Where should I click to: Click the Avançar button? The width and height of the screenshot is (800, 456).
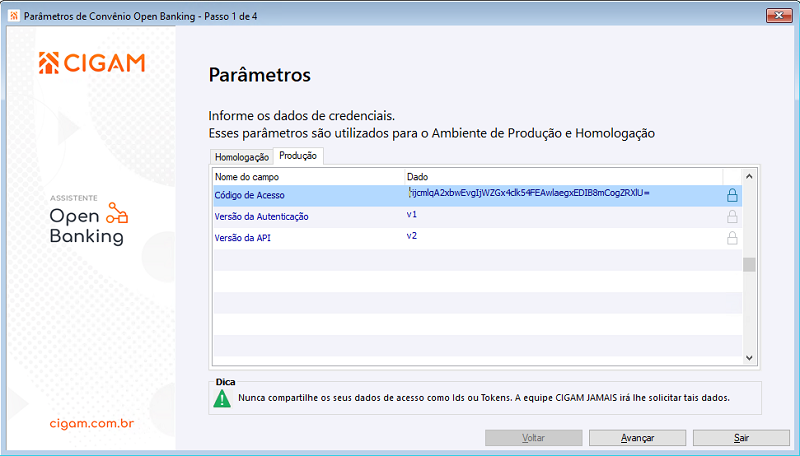coord(637,438)
